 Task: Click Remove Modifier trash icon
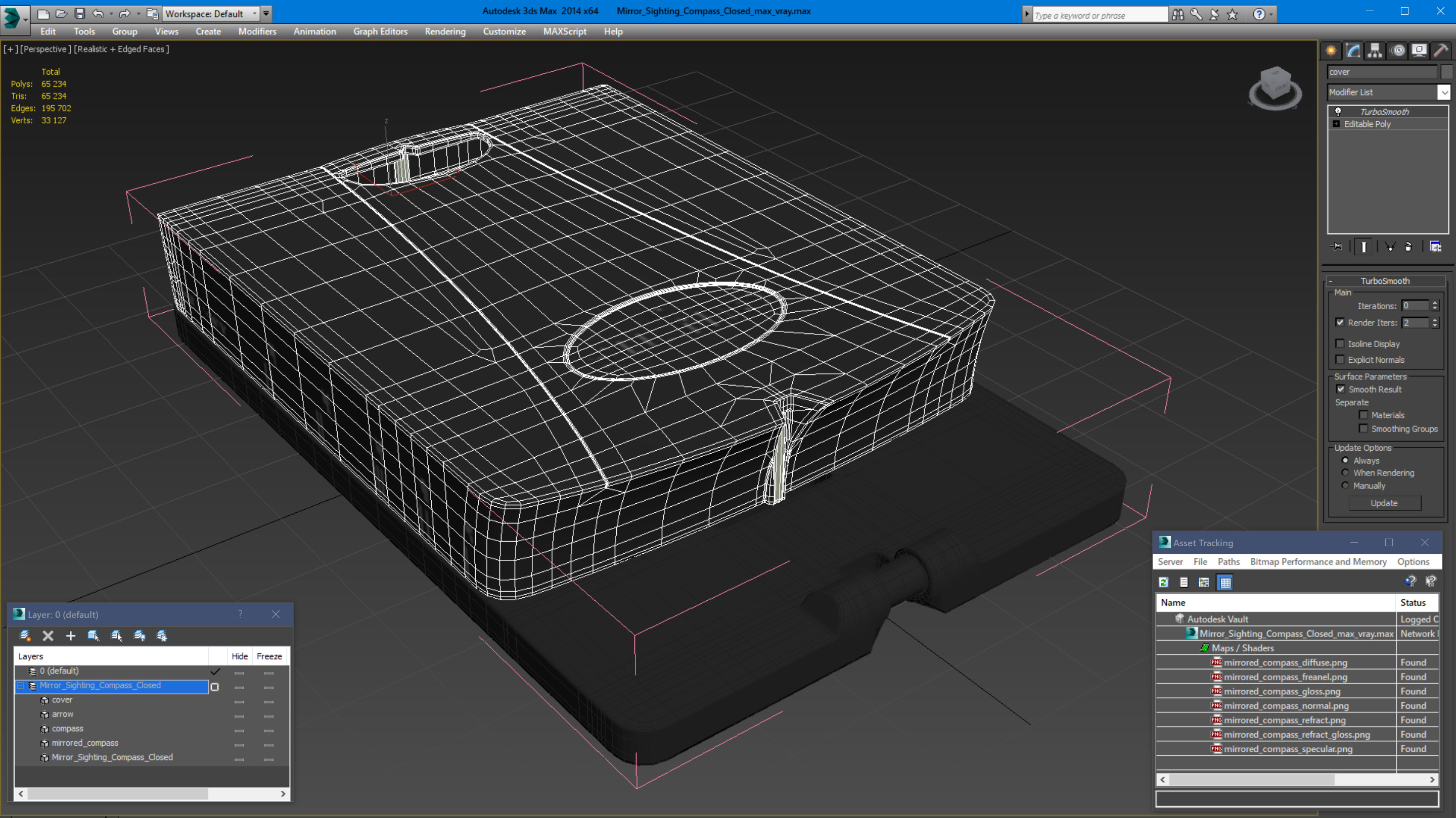point(1408,246)
